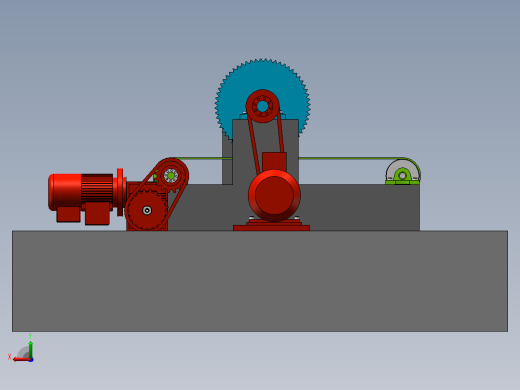Click the blue Z axis dot on the triad
Image resolution: width=520 pixels, height=390 pixels.
pos(31,360)
